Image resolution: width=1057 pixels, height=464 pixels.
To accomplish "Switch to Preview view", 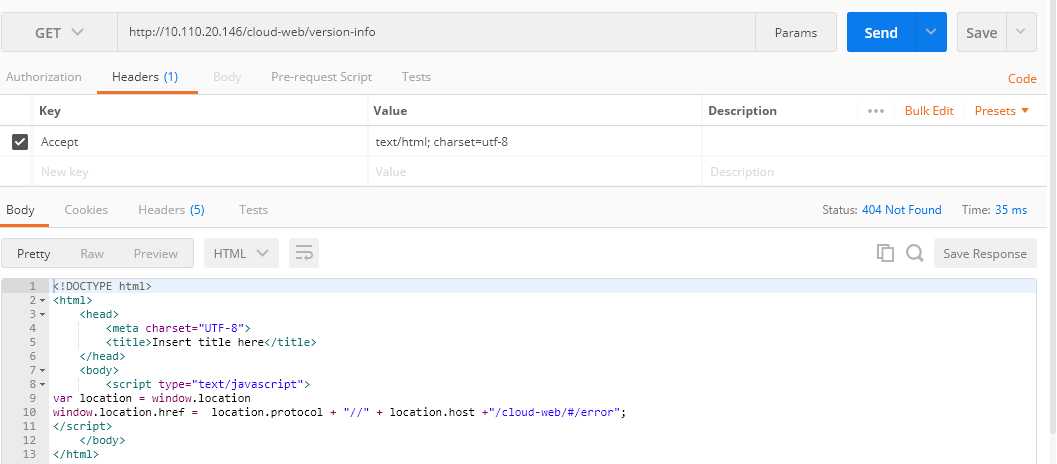I will (x=156, y=254).
